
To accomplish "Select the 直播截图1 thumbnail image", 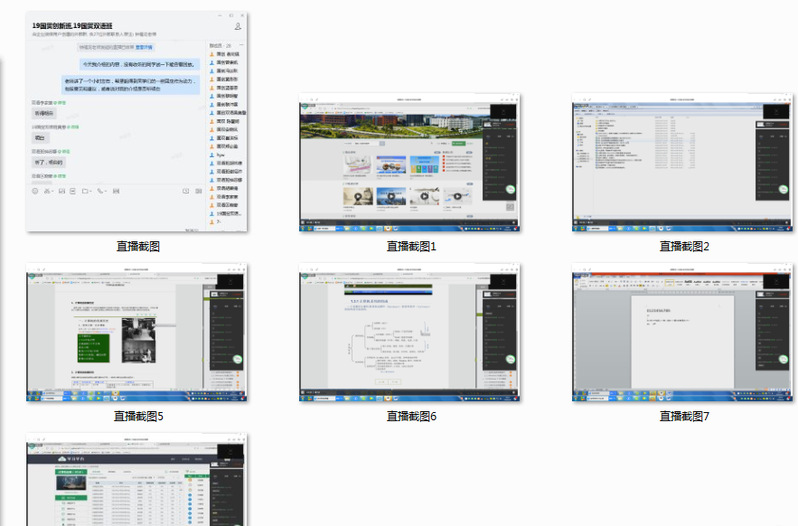I will click(x=411, y=164).
